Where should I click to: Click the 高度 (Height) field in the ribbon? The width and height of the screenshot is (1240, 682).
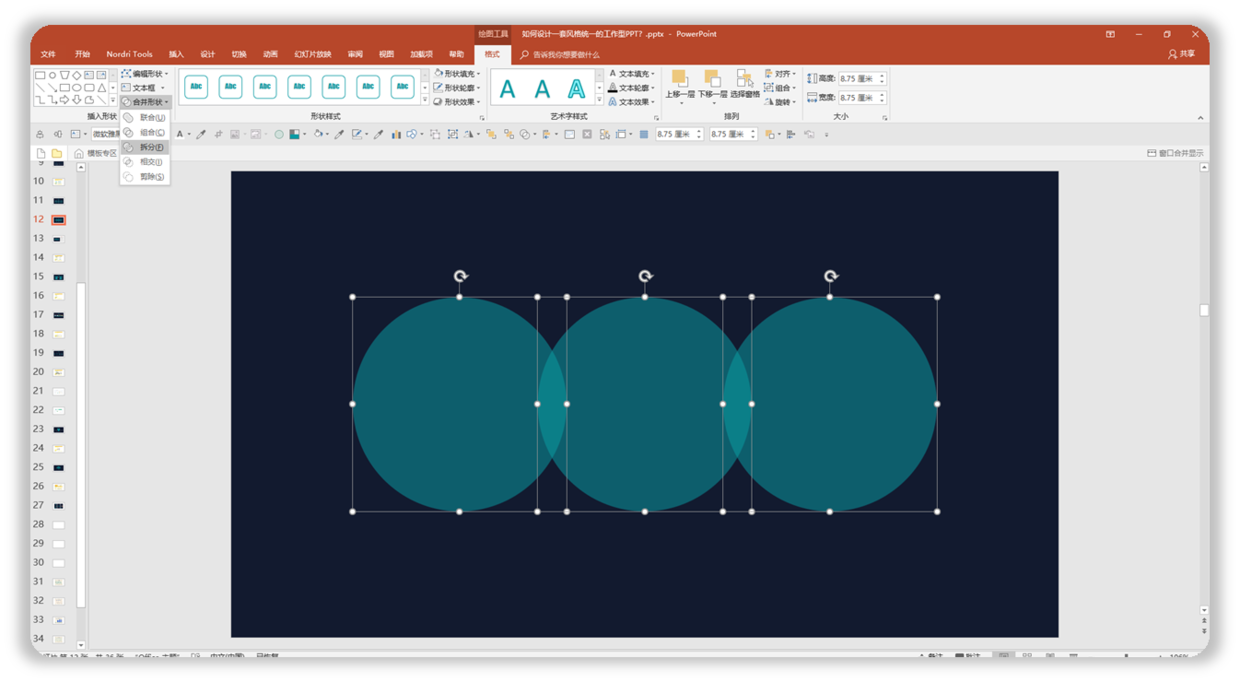(x=862, y=78)
